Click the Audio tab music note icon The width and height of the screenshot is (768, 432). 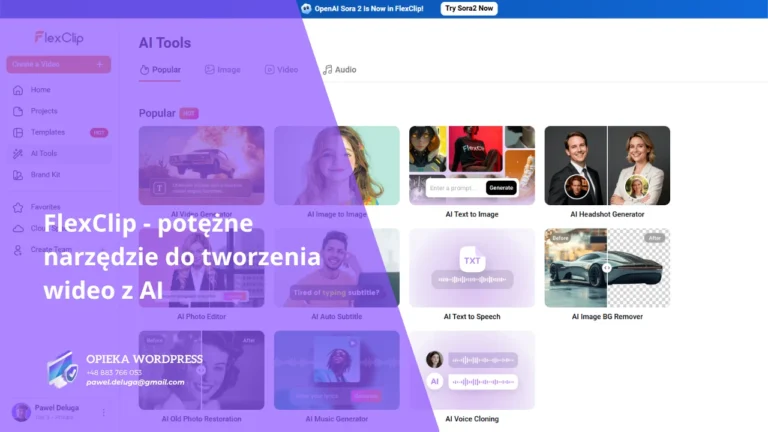pyautogui.click(x=327, y=70)
